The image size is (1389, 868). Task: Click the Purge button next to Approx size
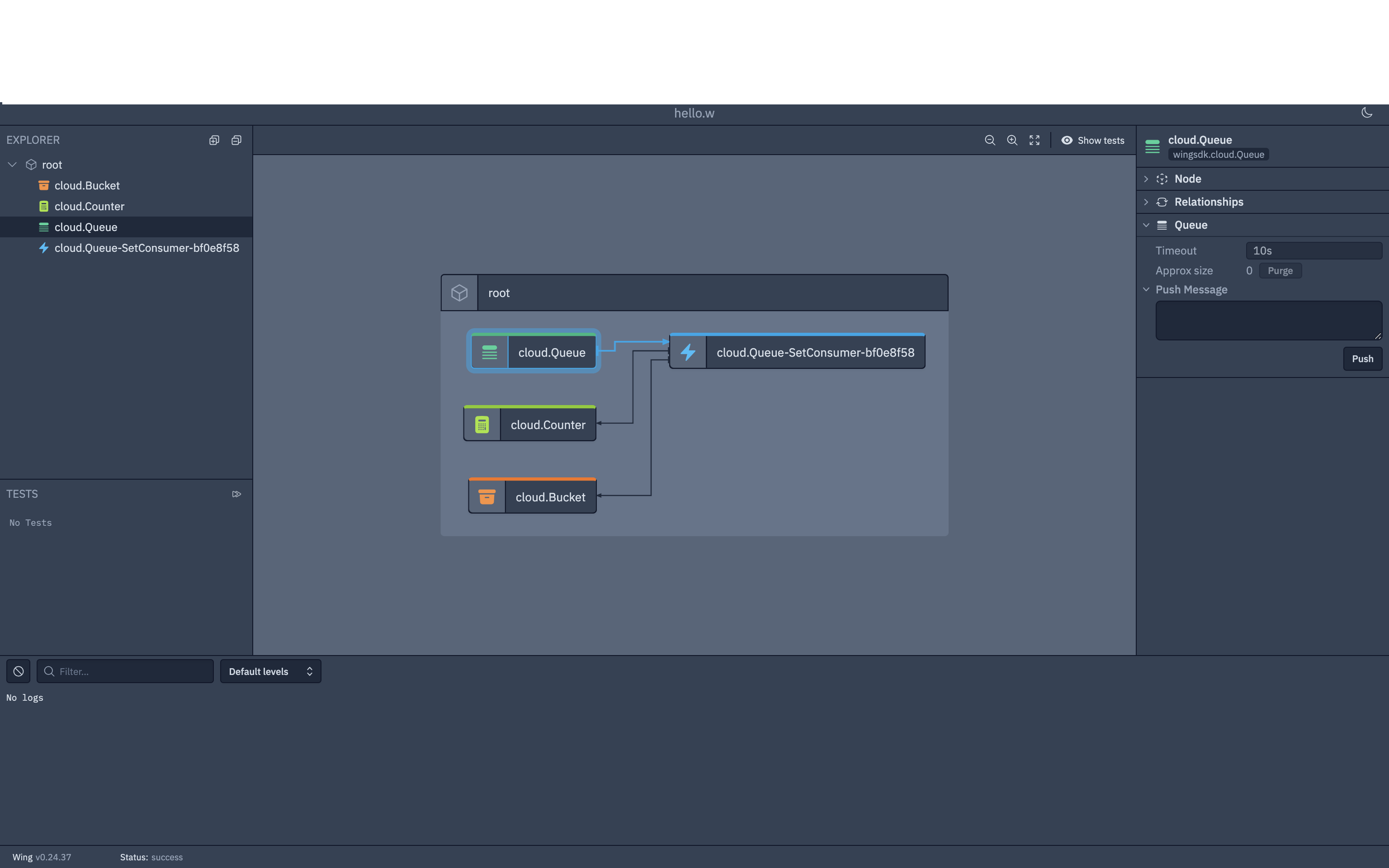[1280, 270]
